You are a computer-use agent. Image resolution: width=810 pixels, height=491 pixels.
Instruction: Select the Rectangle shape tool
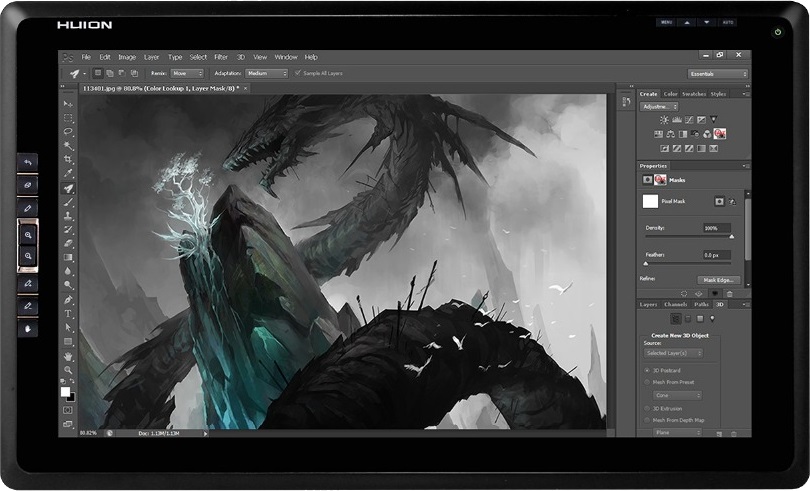point(68,342)
